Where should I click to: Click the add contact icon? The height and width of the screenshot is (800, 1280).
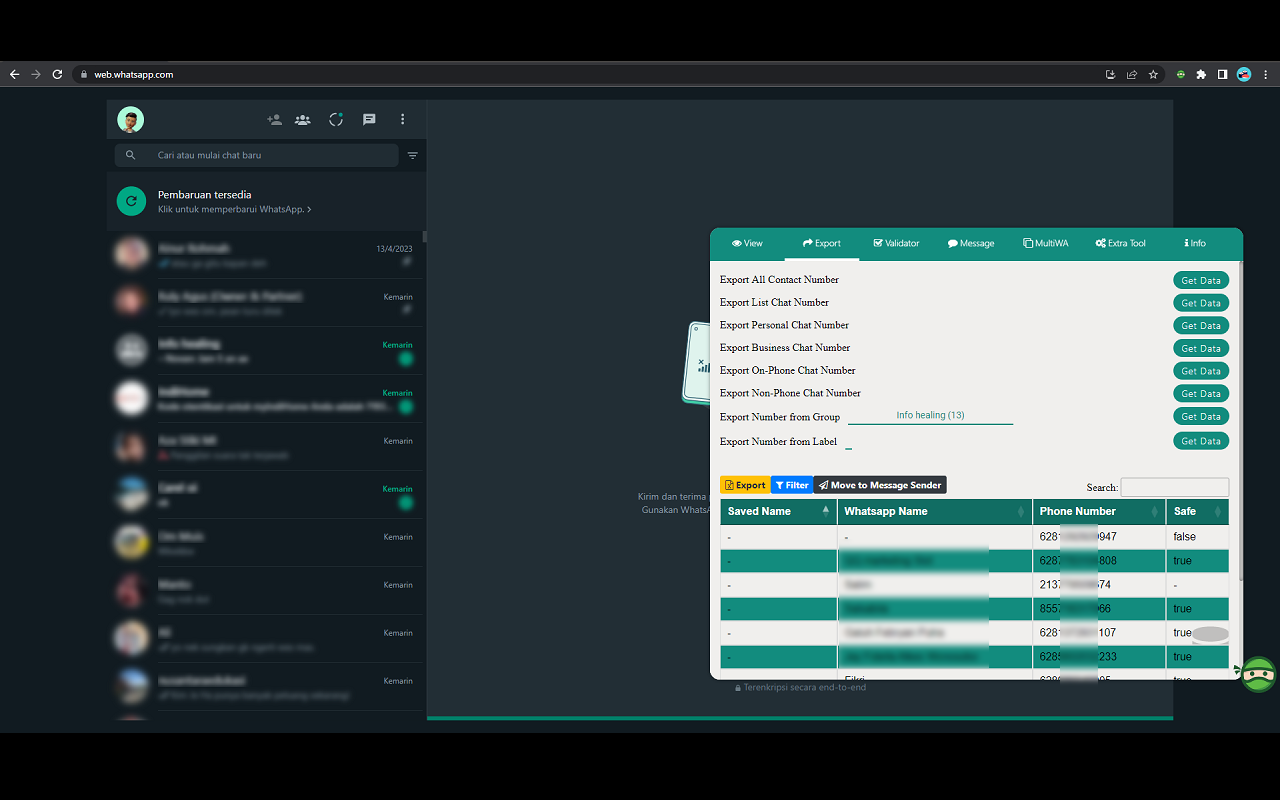274,120
